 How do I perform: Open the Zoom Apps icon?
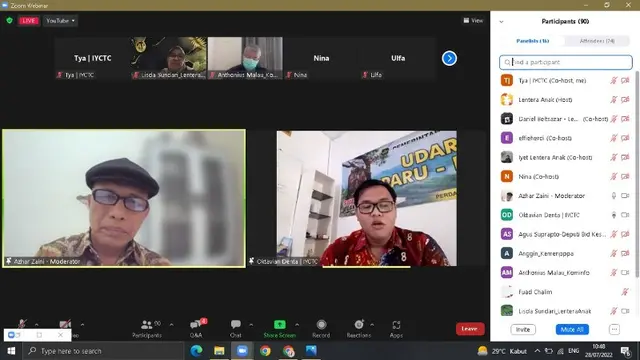(396, 329)
